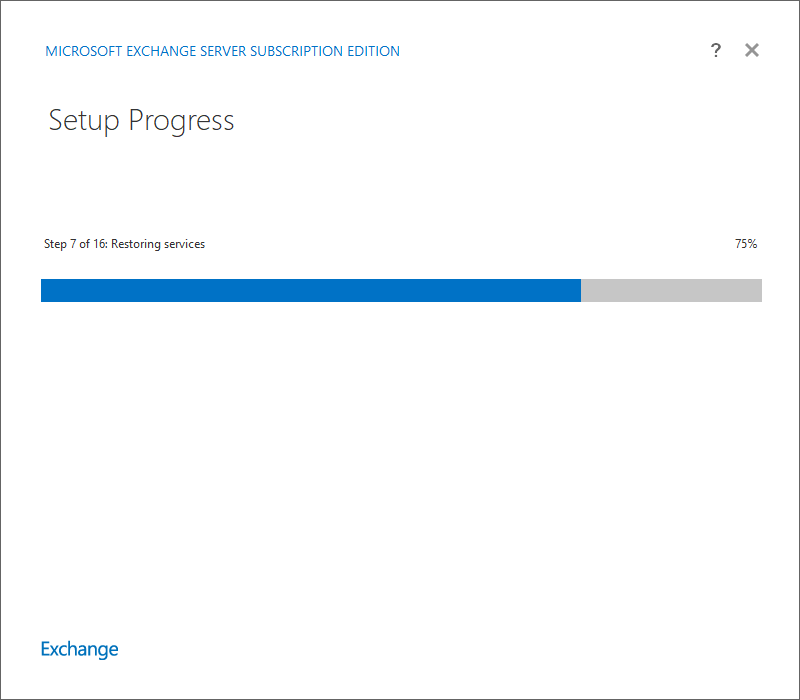Click the left start of the progress bar

pyautogui.click(x=44, y=290)
